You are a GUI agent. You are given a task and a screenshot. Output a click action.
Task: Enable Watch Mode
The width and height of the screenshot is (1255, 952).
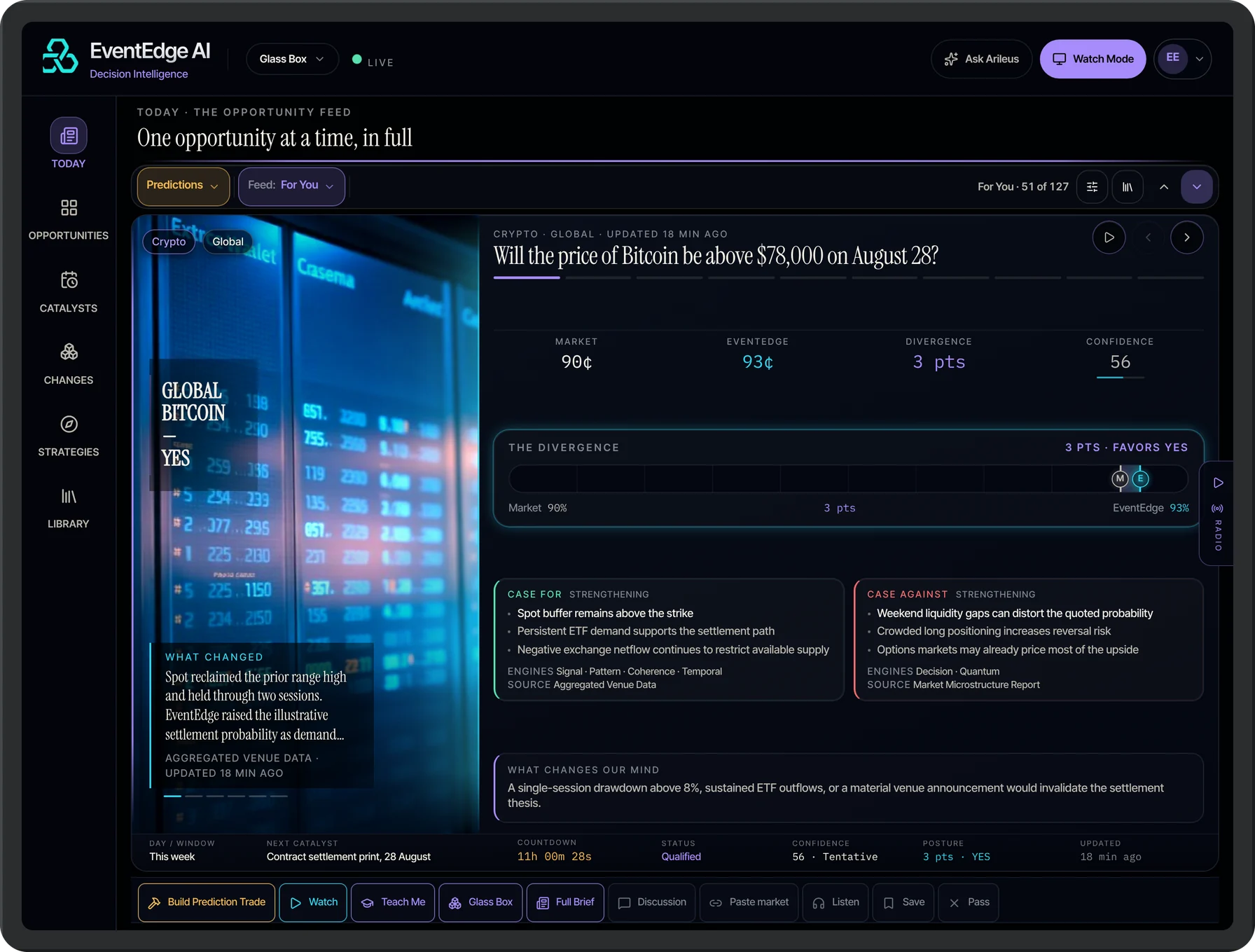tap(1093, 59)
